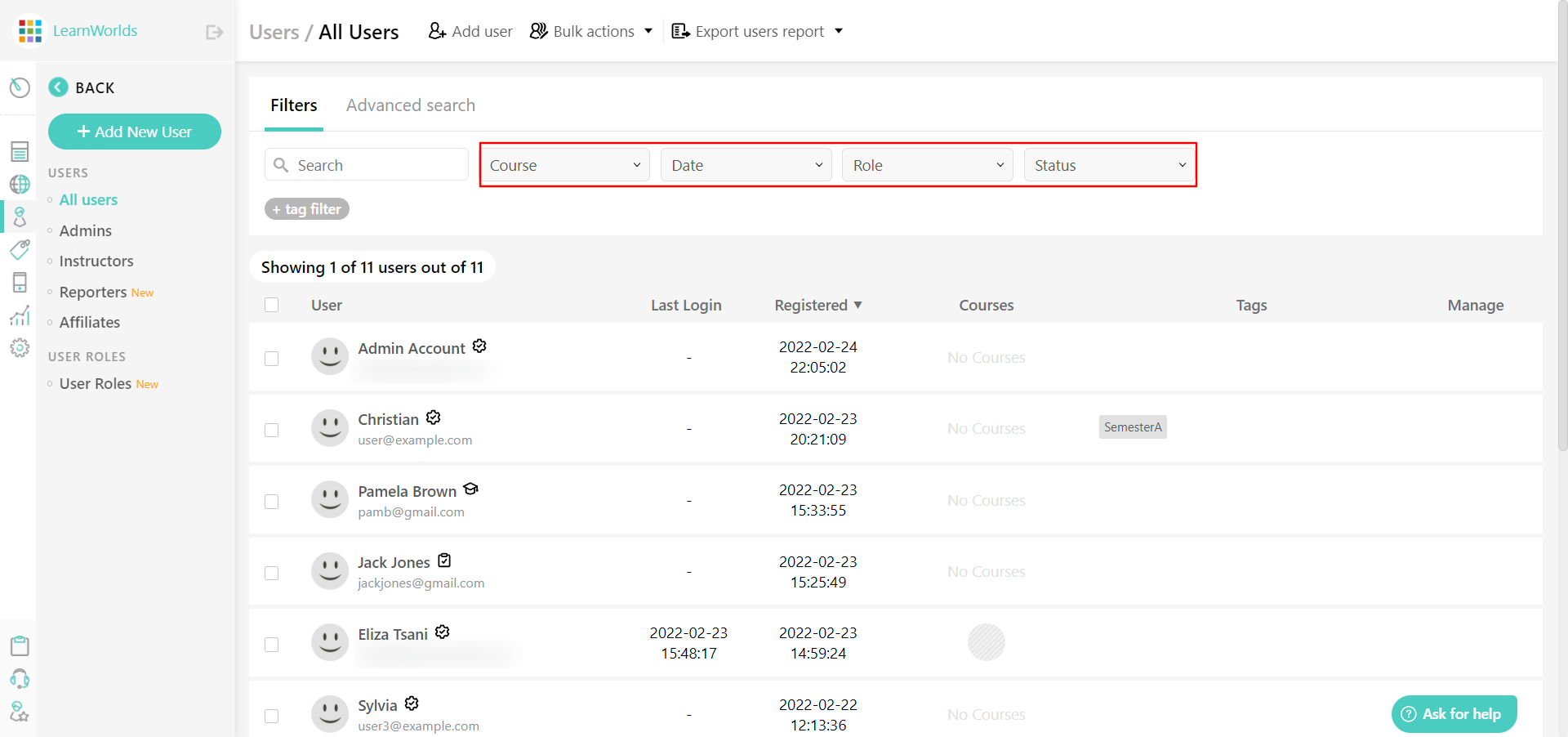The height and width of the screenshot is (737, 1568).
Task: Click the mobile app icon in sidebar
Action: 20,282
